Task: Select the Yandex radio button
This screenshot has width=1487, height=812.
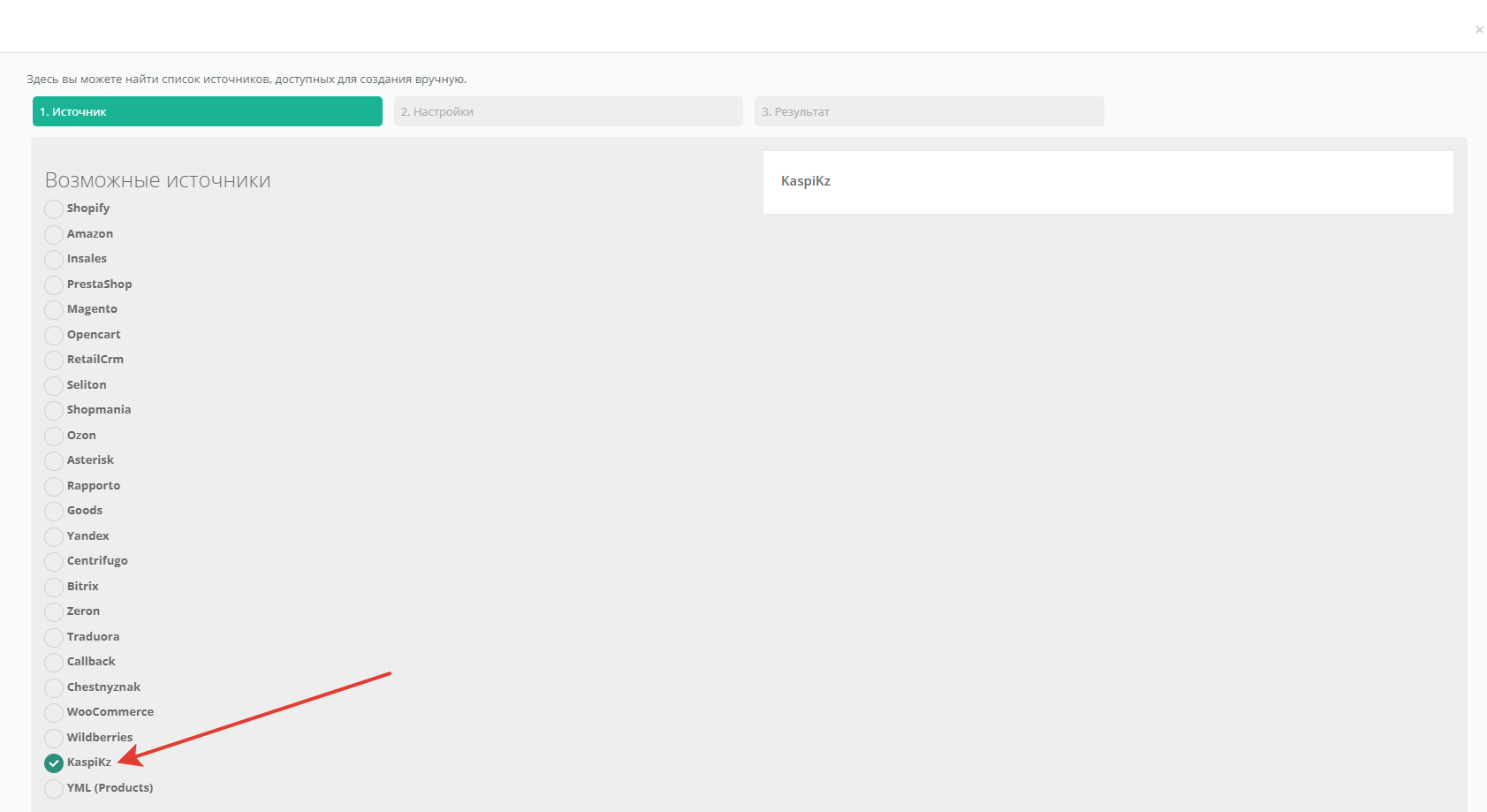Action: click(x=54, y=537)
